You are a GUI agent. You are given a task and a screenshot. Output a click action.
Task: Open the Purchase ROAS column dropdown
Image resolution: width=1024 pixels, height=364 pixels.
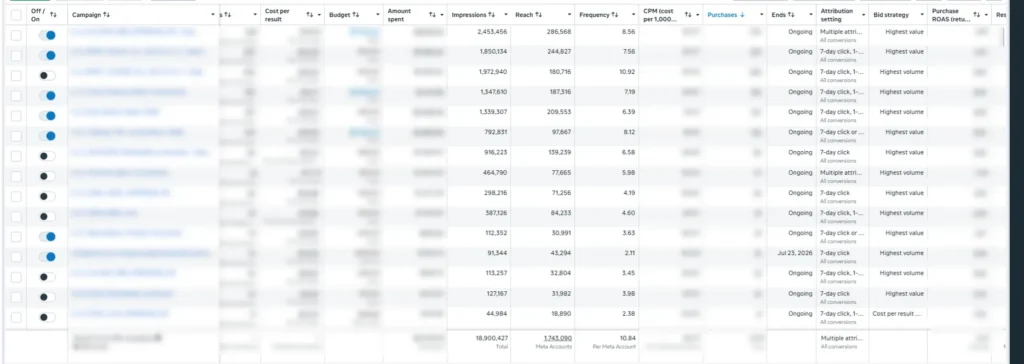click(987, 14)
